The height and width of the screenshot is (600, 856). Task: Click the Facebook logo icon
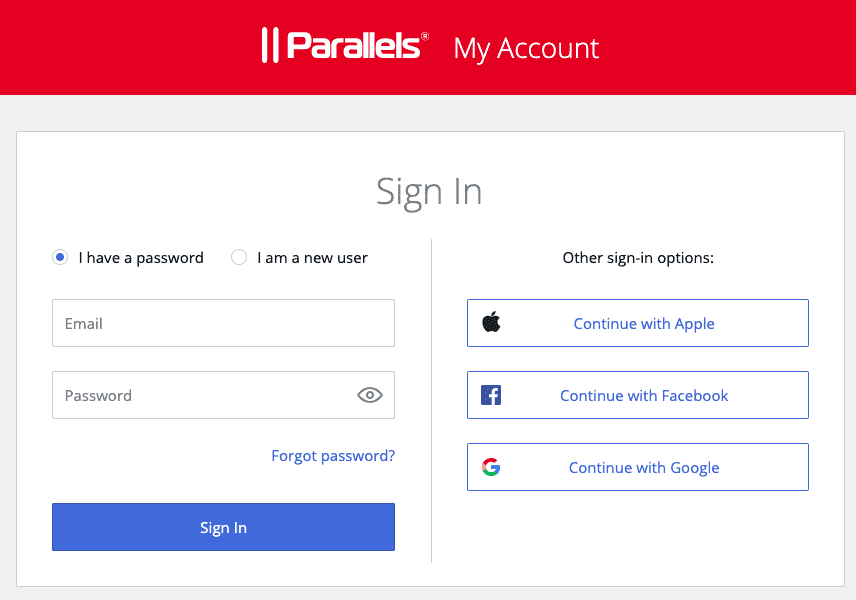[x=492, y=394]
